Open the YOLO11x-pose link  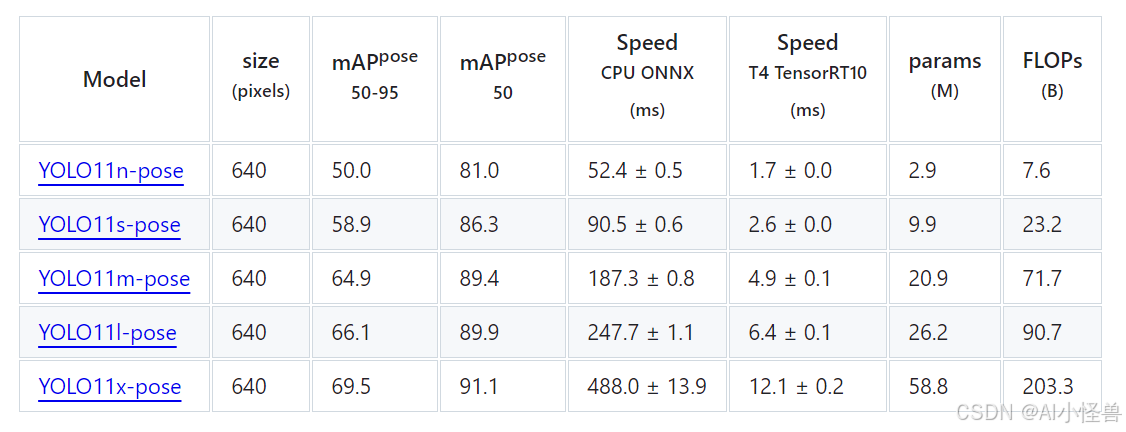110,387
